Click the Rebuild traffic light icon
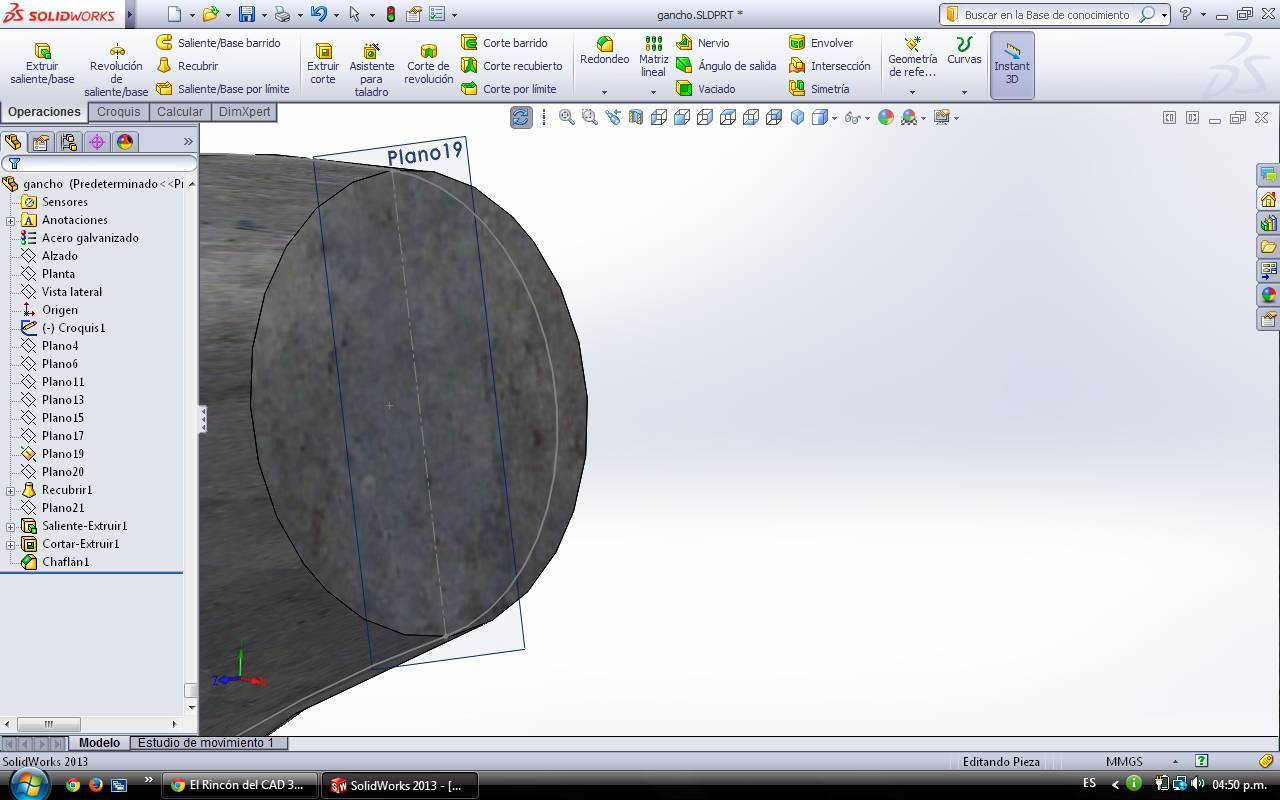The width and height of the screenshot is (1280, 800). pos(390,14)
